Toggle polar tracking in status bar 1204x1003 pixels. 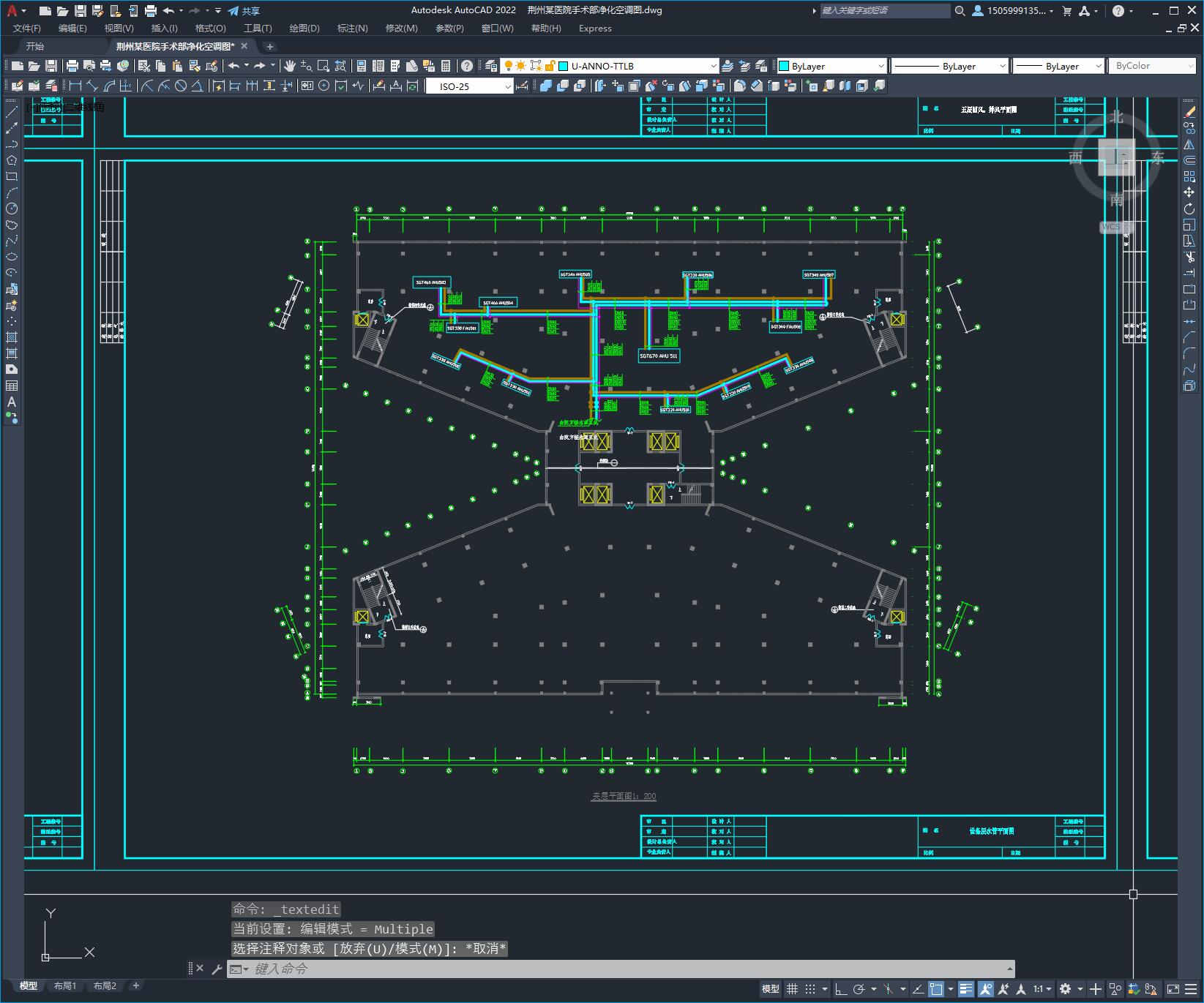859,989
